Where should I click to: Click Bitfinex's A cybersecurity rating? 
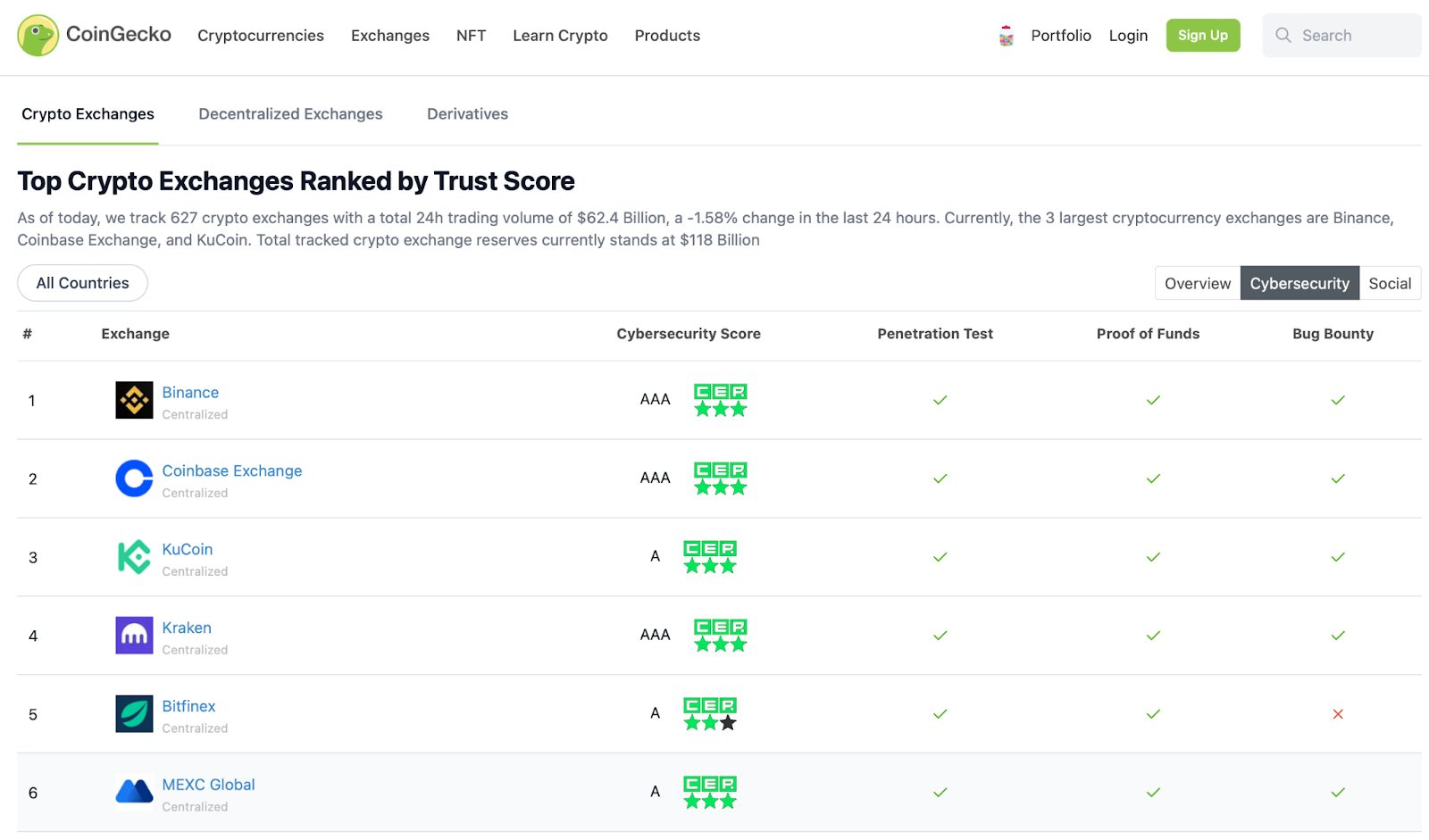pos(655,714)
